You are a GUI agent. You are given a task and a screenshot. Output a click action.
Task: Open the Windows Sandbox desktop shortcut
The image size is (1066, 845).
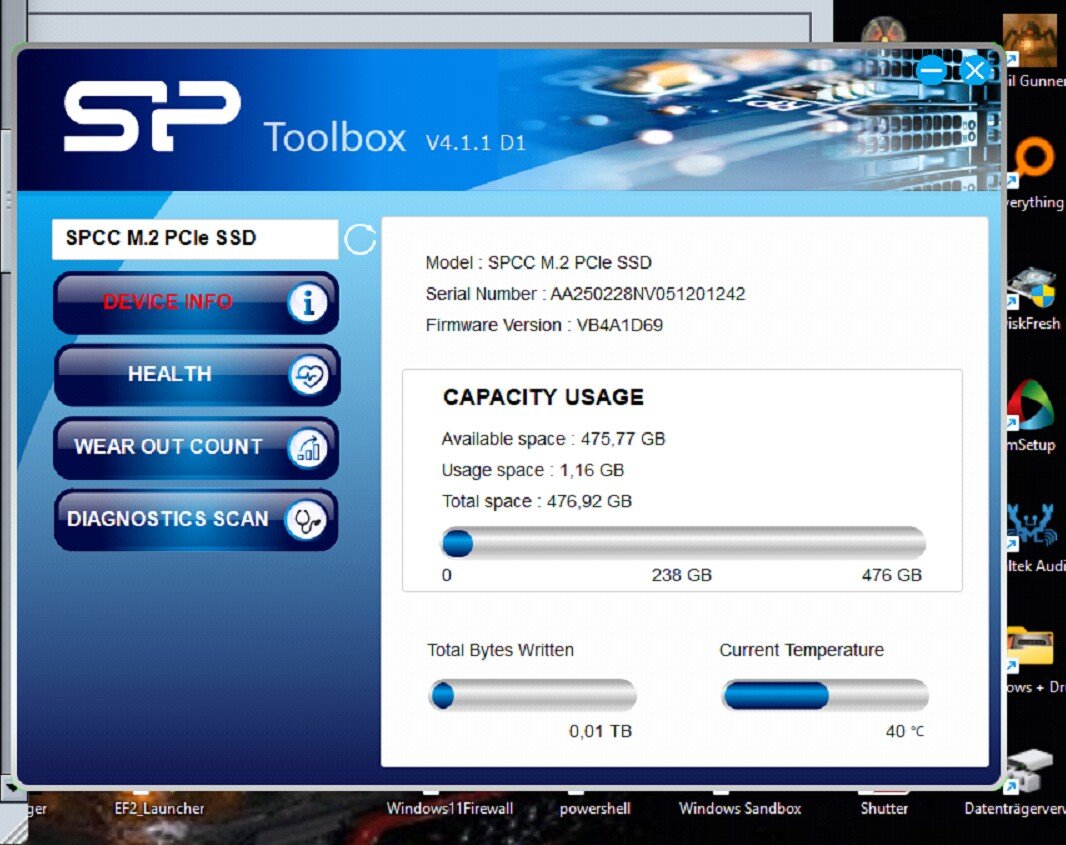pyautogui.click(x=740, y=808)
